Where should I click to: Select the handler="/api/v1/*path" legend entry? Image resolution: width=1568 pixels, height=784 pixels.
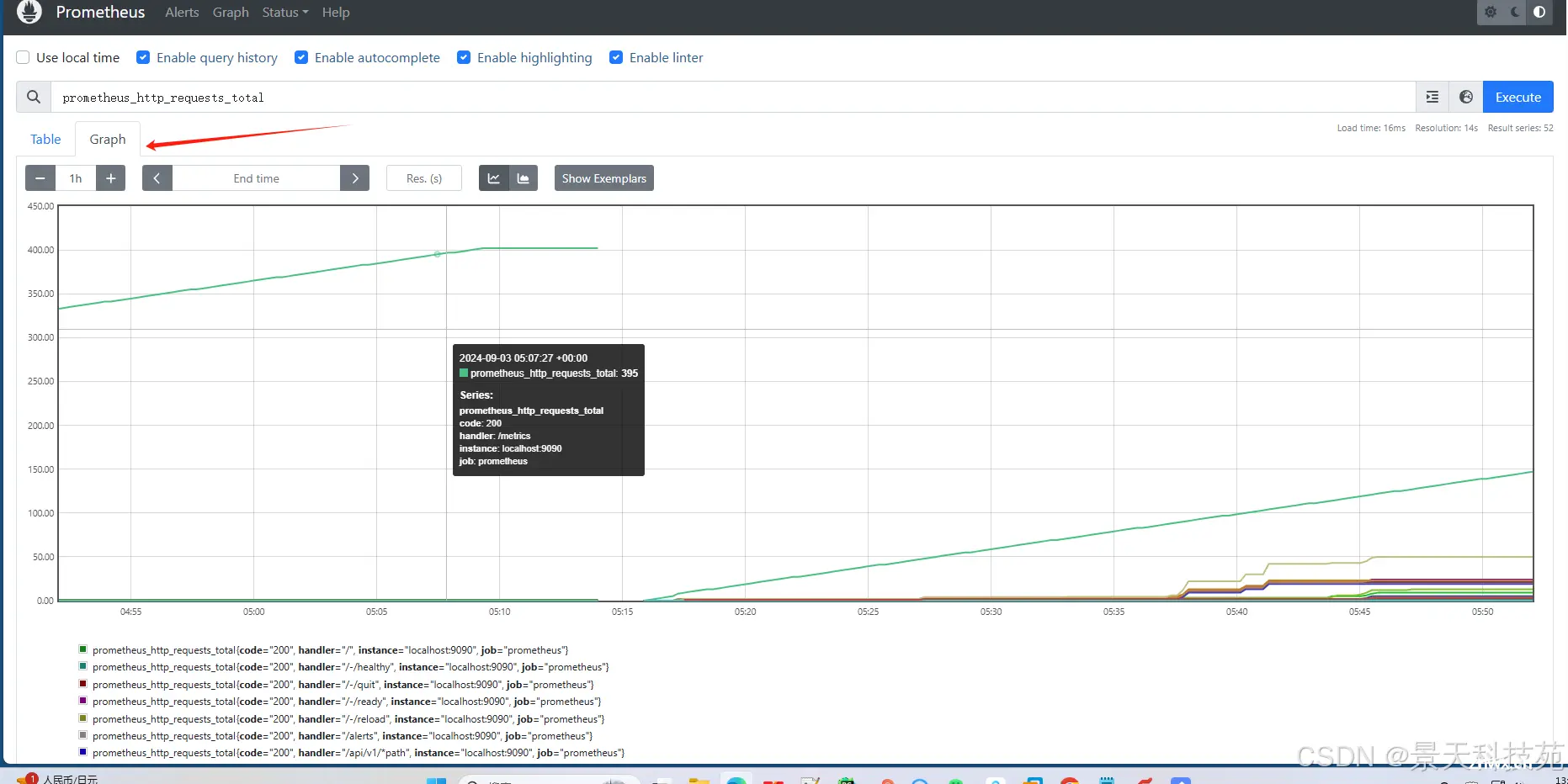tap(352, 753)
